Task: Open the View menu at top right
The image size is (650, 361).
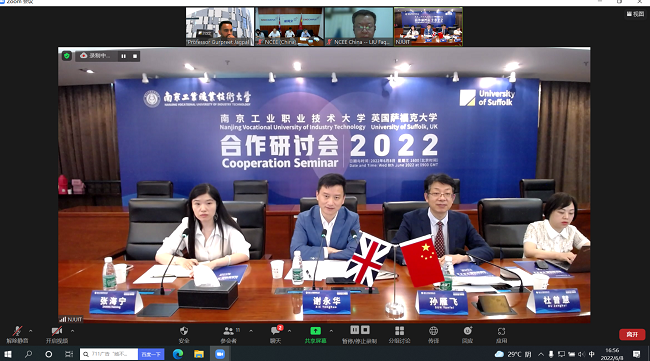Action: 635,14
